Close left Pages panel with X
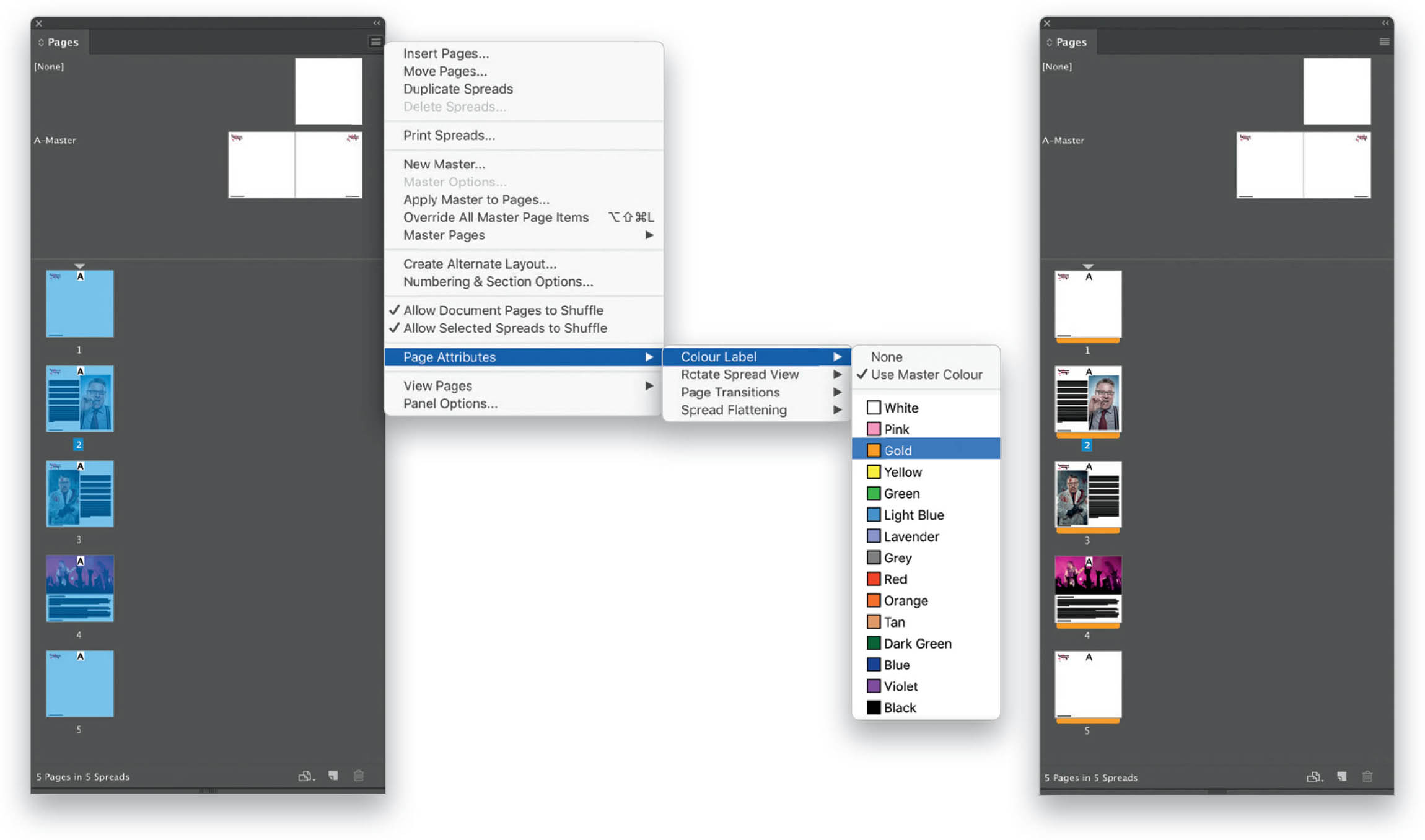Screen dimensions: 1425x840 [x=39, y=24]
